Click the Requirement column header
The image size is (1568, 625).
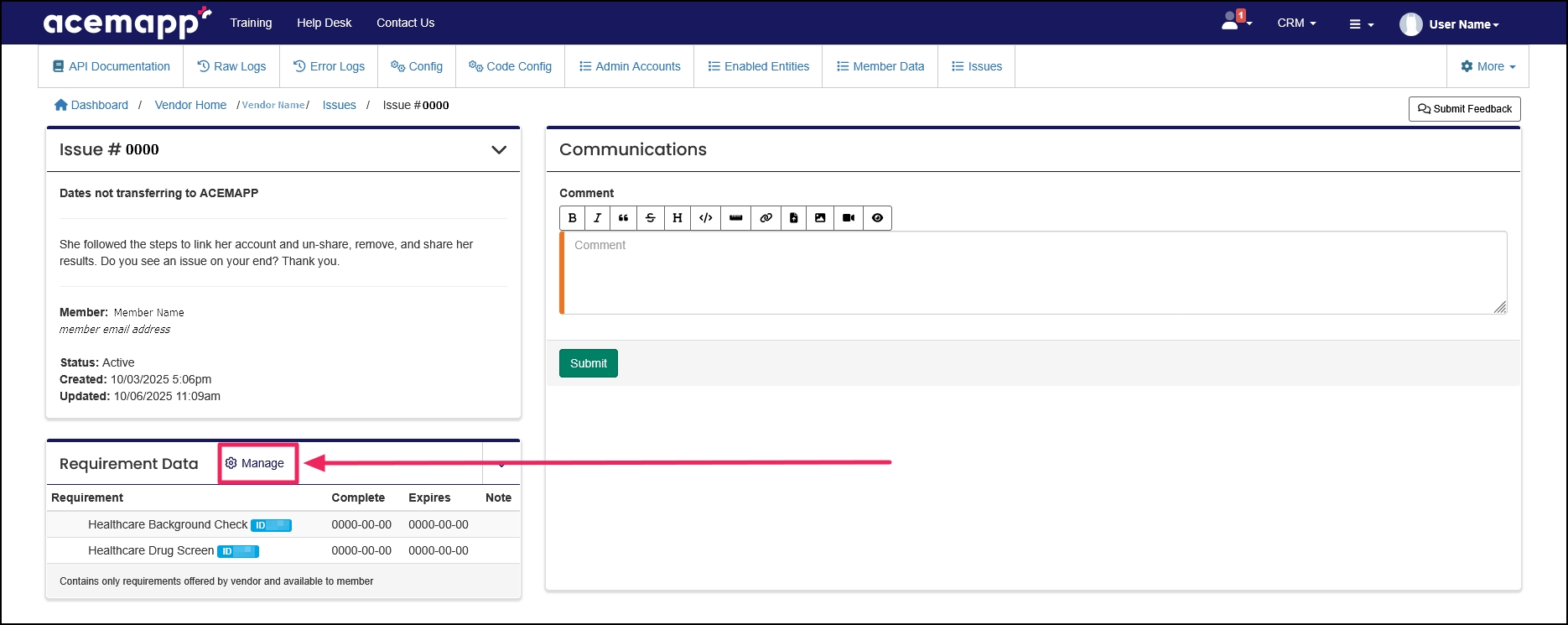[87, 497]
